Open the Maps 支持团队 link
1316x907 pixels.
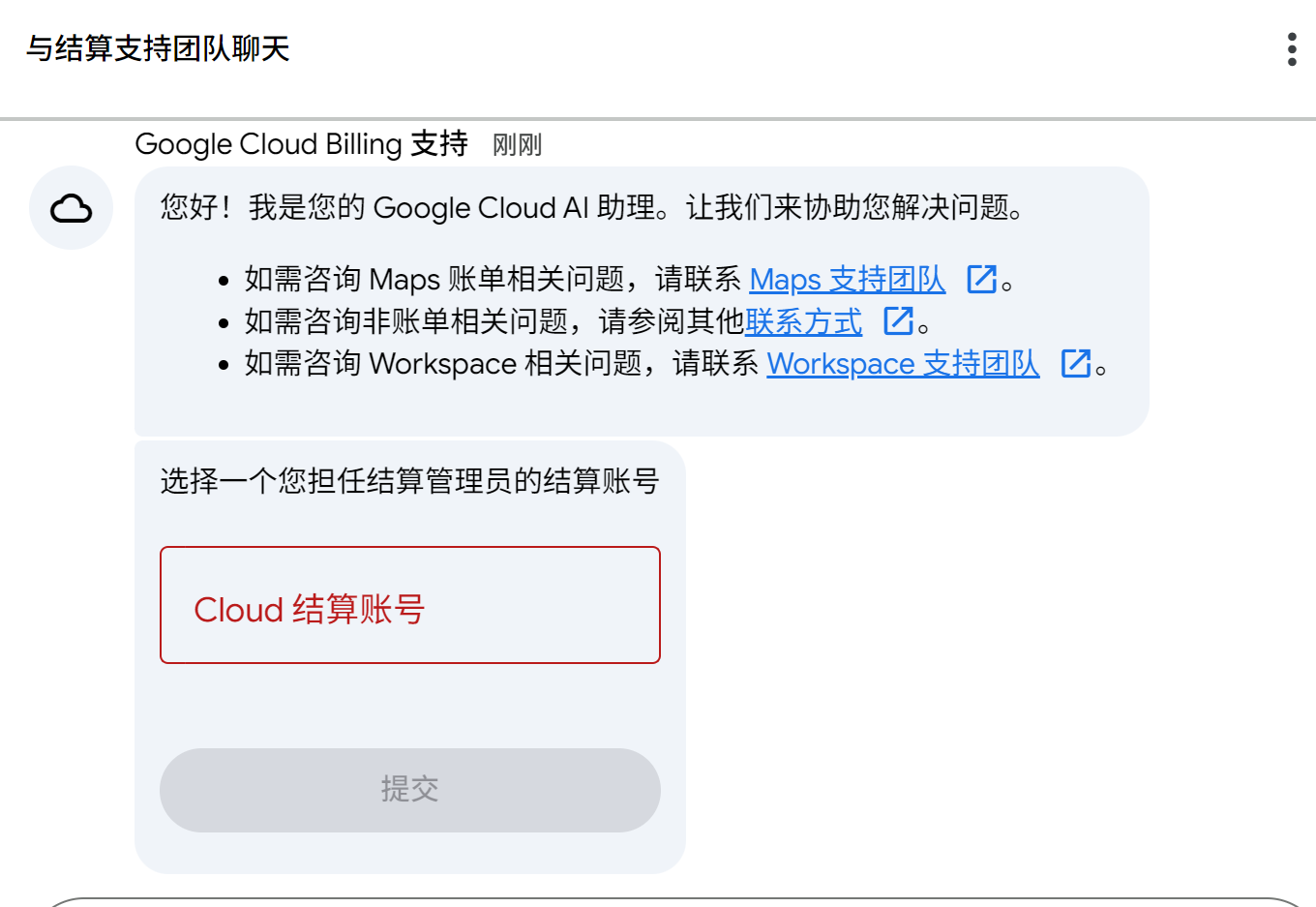[x=847, y=280]
